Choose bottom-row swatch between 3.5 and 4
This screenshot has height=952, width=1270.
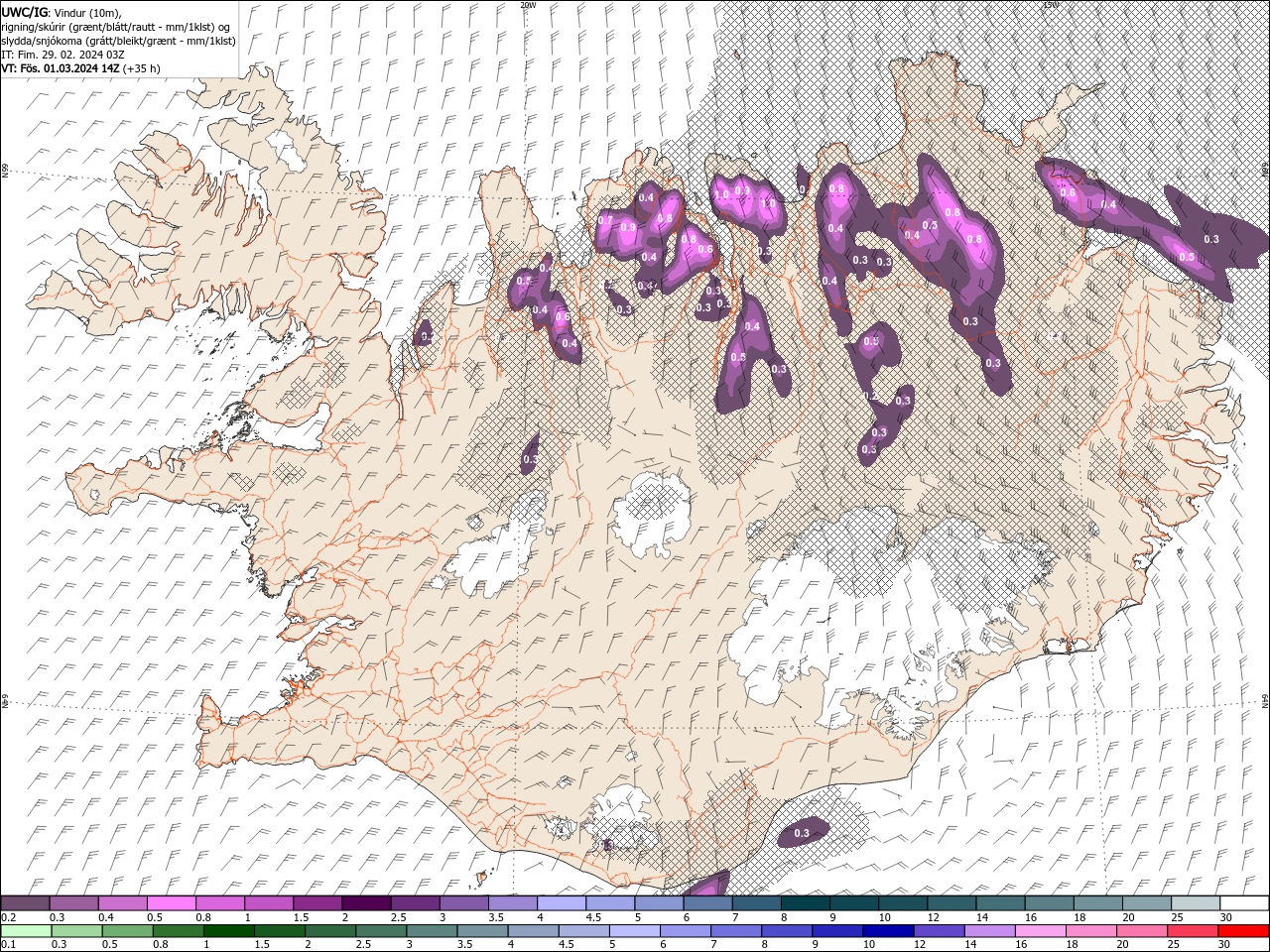coord(482,931)
